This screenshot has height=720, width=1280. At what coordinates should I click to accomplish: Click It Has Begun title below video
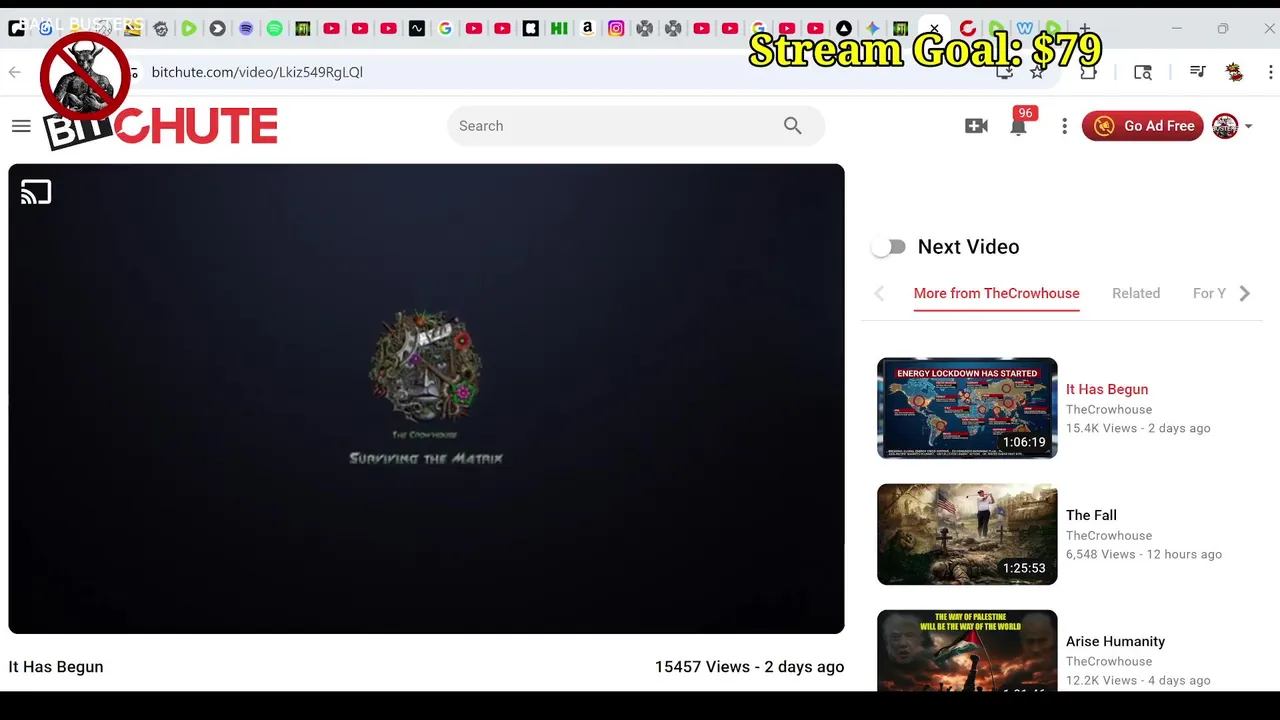[x=56, y=667]
